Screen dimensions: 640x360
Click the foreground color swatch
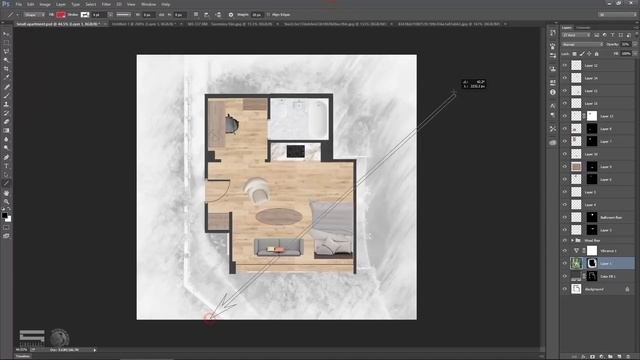[4, 215]
